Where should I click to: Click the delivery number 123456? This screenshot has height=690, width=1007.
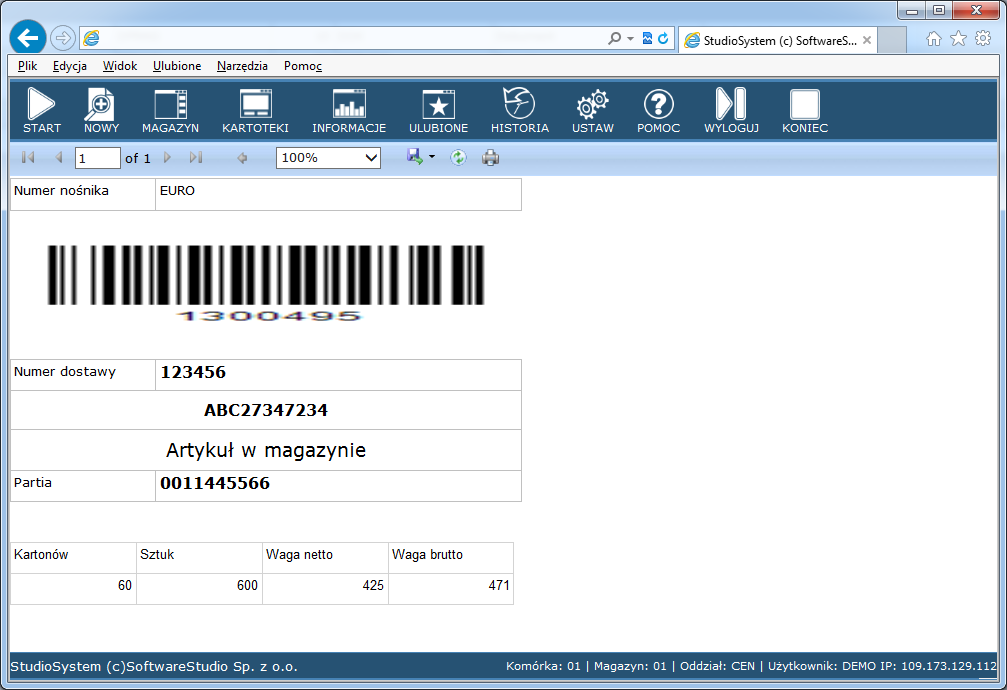tap(193, 372)
